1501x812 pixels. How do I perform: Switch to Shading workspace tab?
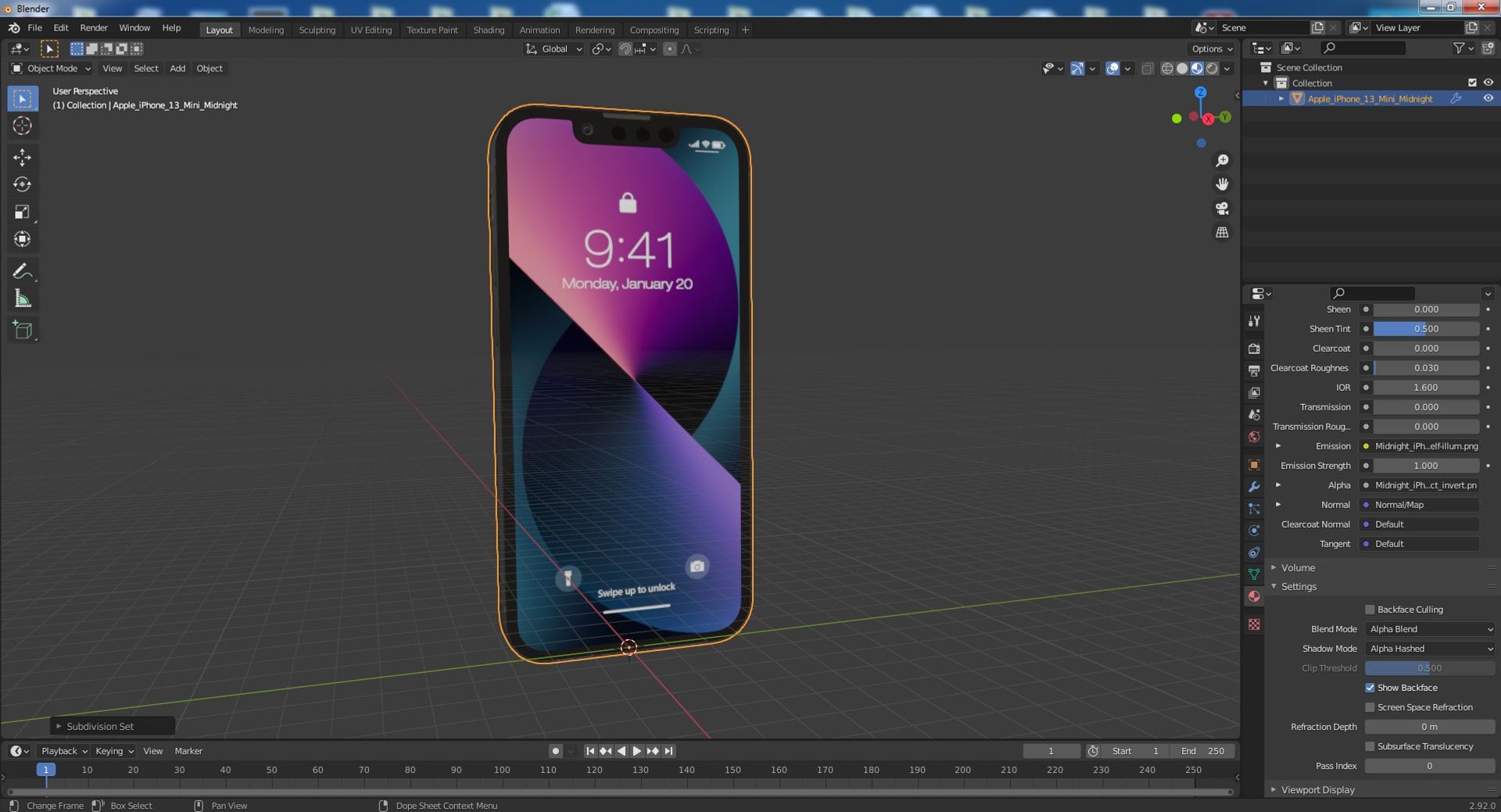(489, 30)
